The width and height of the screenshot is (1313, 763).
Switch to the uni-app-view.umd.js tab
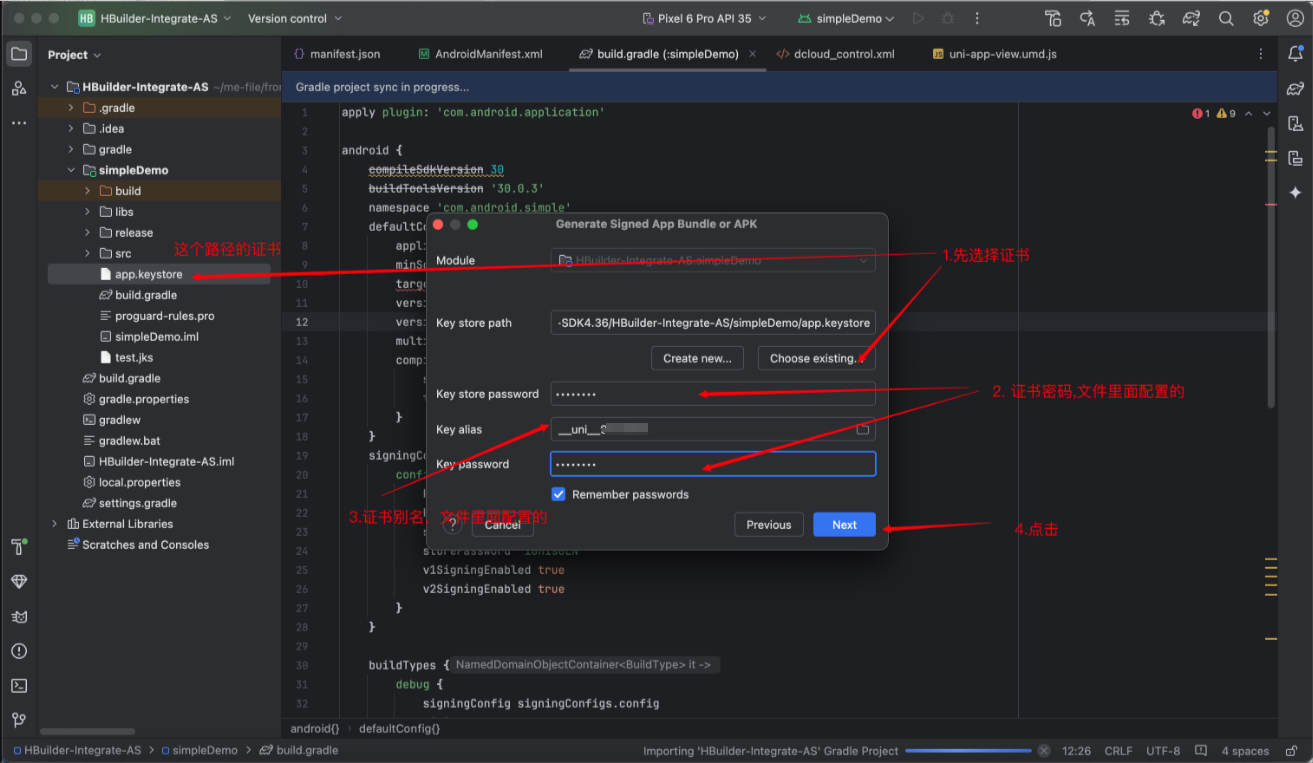[995, 54]
